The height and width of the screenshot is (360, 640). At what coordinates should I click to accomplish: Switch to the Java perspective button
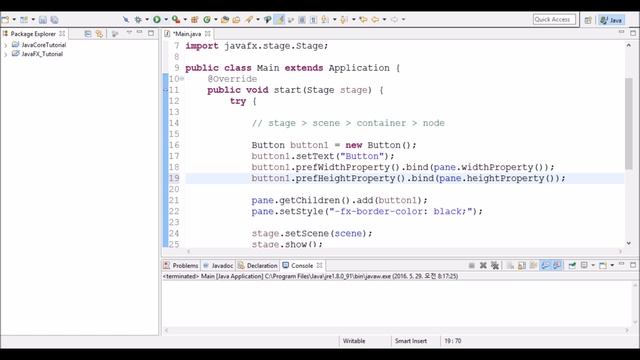coord(611,20)
